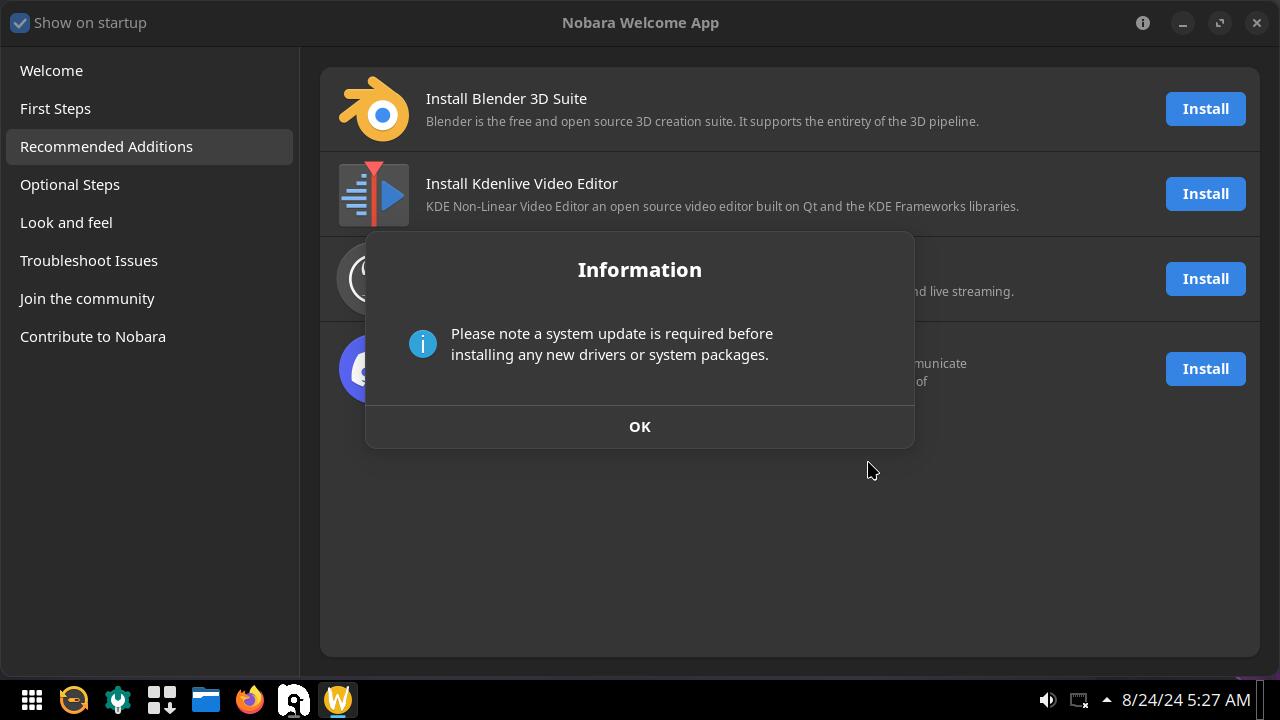Open the clock showing 8/24/24 5:27 AM
The image size is (1280, 720).
click(x=1186, y=700)
